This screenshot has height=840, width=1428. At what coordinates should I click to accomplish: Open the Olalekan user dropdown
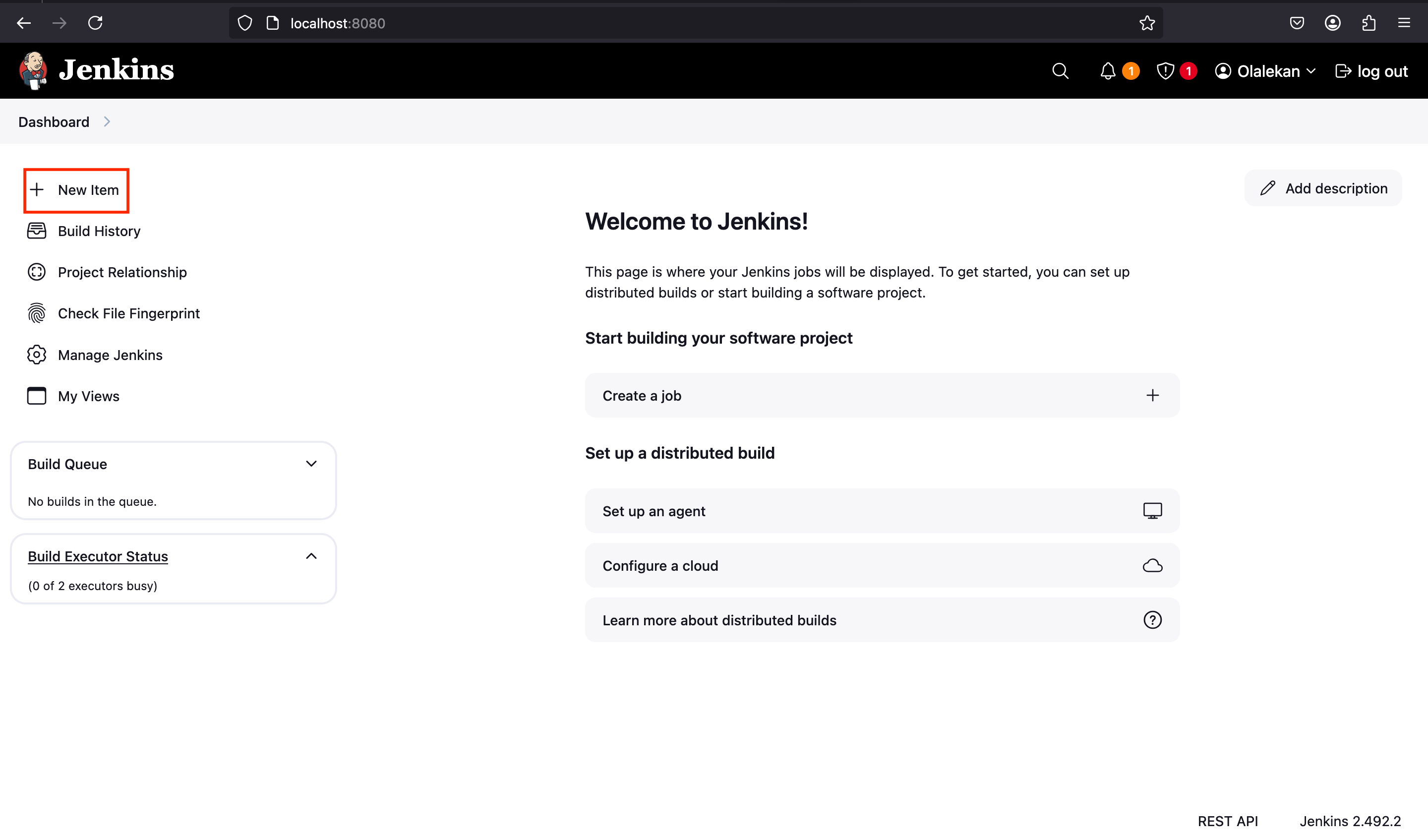point(1265,71)
